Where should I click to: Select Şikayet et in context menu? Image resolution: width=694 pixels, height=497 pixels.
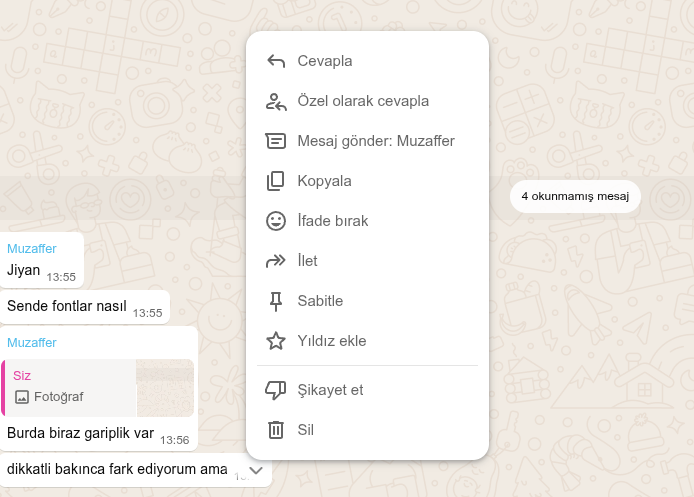coord(330,390)
